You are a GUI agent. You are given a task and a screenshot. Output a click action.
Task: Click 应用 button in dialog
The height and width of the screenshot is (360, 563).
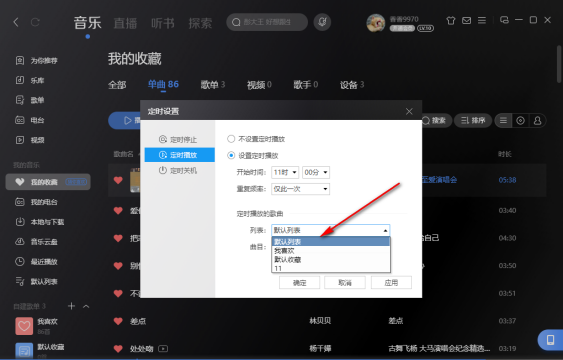coord(391,282)
